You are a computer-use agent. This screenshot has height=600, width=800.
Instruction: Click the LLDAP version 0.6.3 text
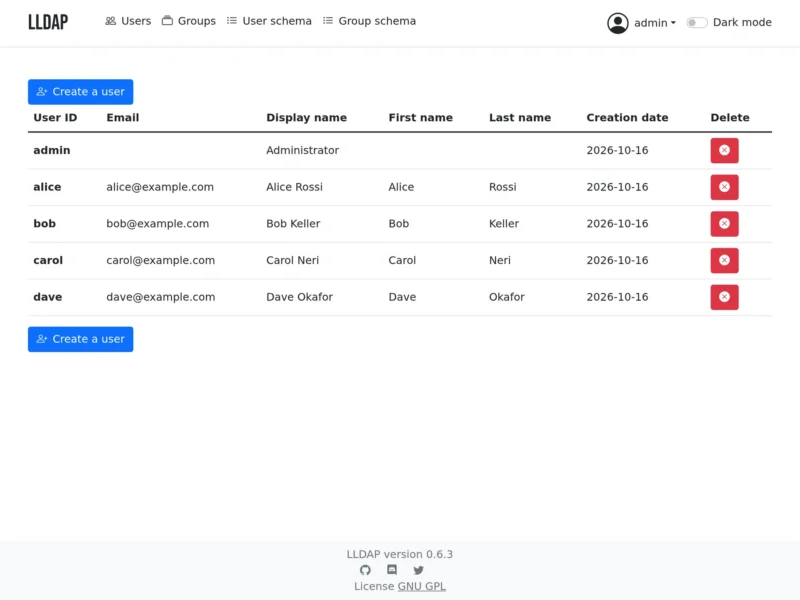[x=399, y=555]
